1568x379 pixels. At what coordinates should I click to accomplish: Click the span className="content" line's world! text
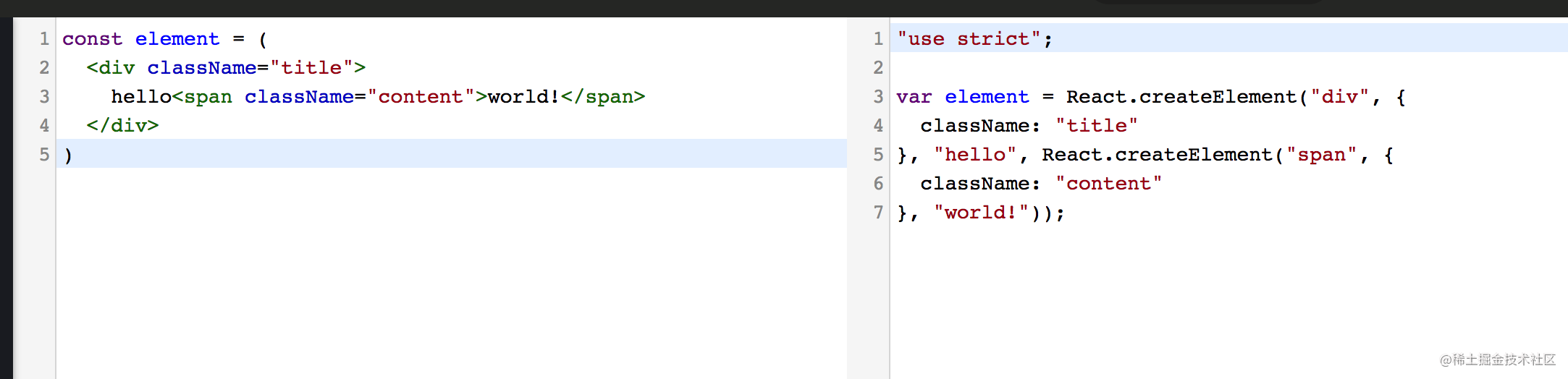pos(523,96)
